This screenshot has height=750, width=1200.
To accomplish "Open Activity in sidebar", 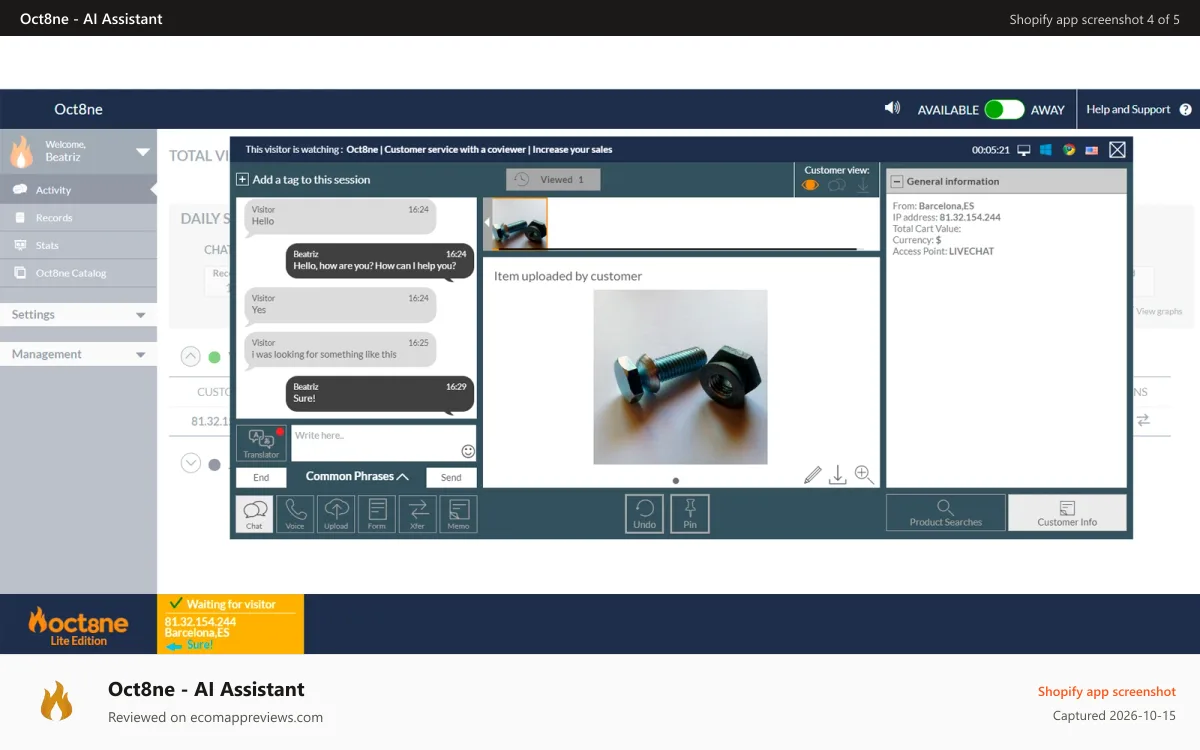I will tap(78, 190).
